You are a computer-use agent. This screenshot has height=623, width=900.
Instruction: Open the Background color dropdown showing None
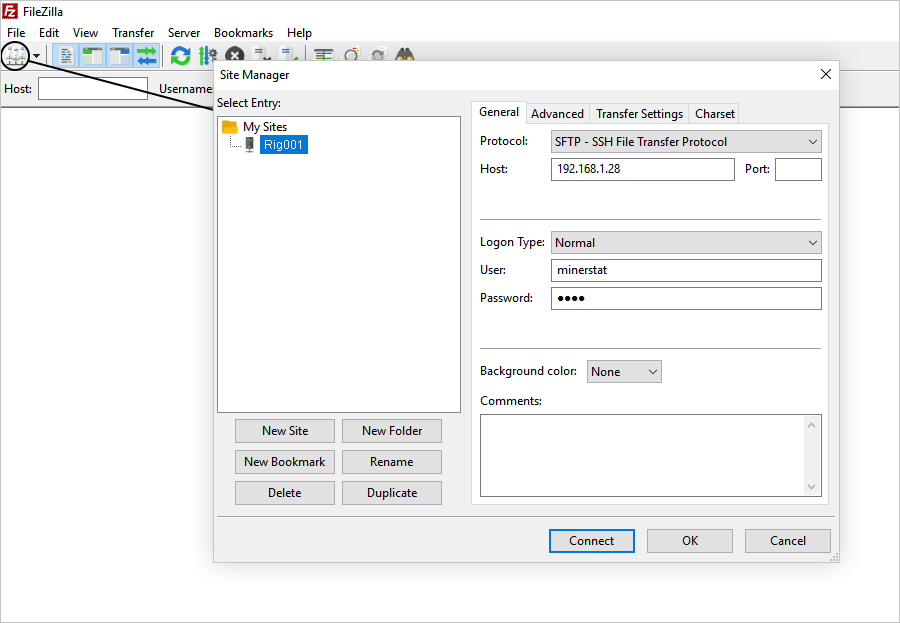coord(624,372)
